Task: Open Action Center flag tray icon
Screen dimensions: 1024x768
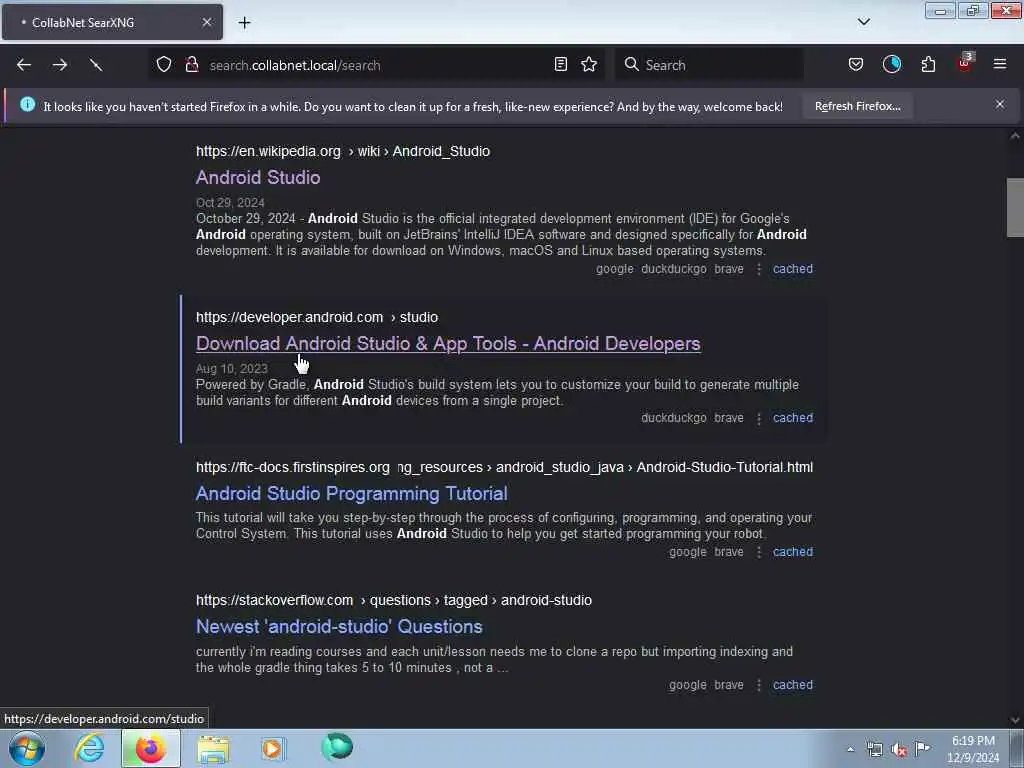Action: (x=923, y=748)
